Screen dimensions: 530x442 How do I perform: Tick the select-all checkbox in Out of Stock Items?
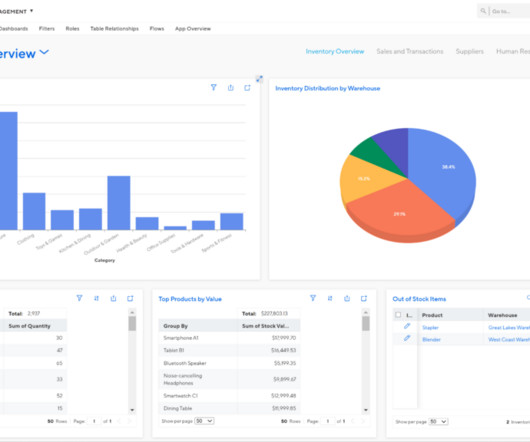[398, 315]
